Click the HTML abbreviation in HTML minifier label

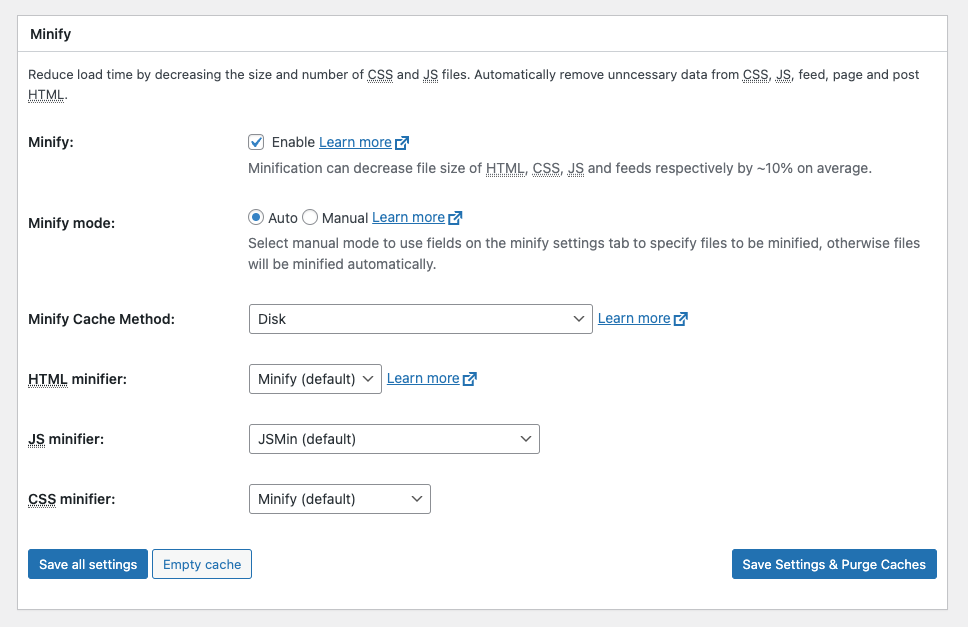coord(48,379)
